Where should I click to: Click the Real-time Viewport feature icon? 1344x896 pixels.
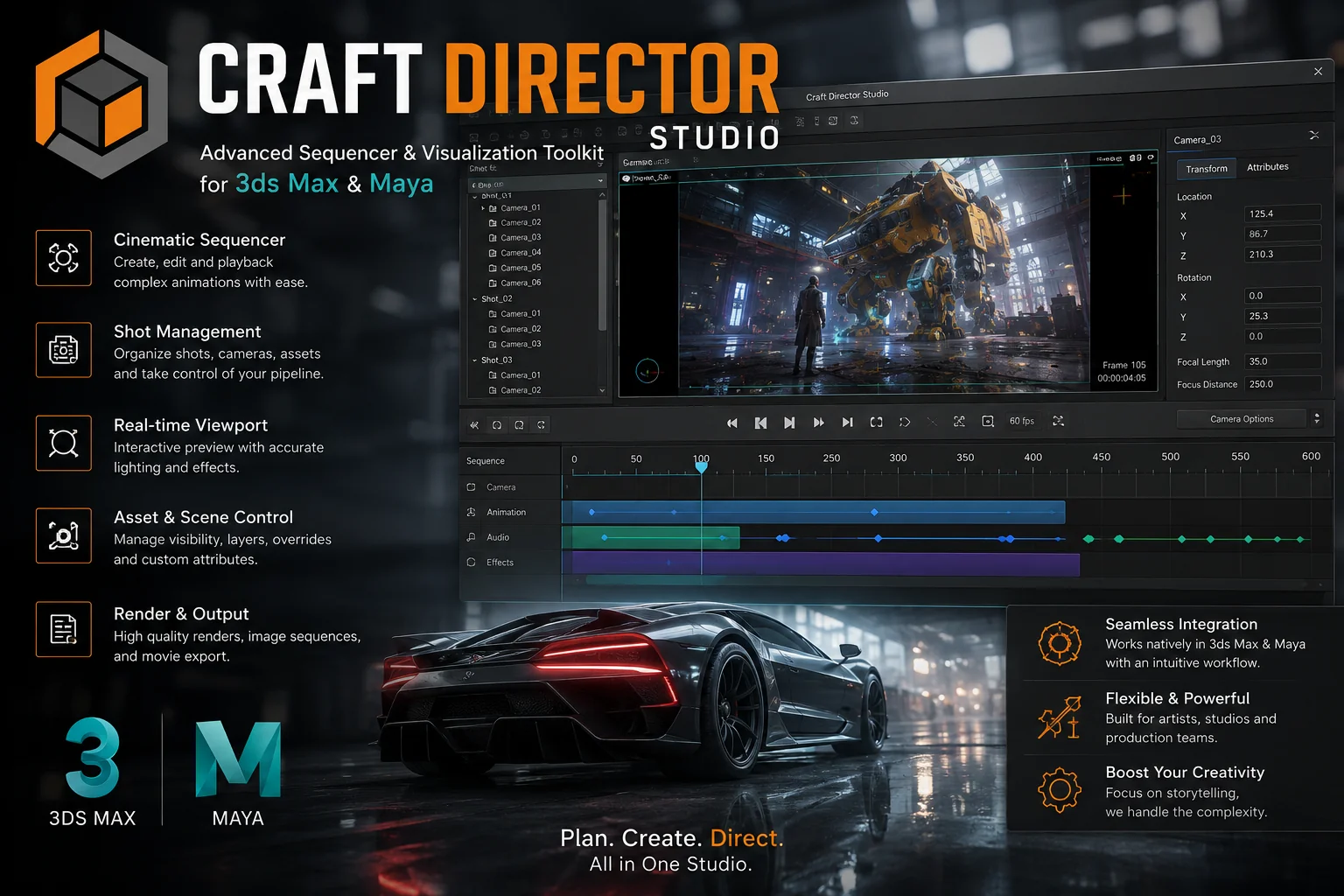tap(64, 443)
